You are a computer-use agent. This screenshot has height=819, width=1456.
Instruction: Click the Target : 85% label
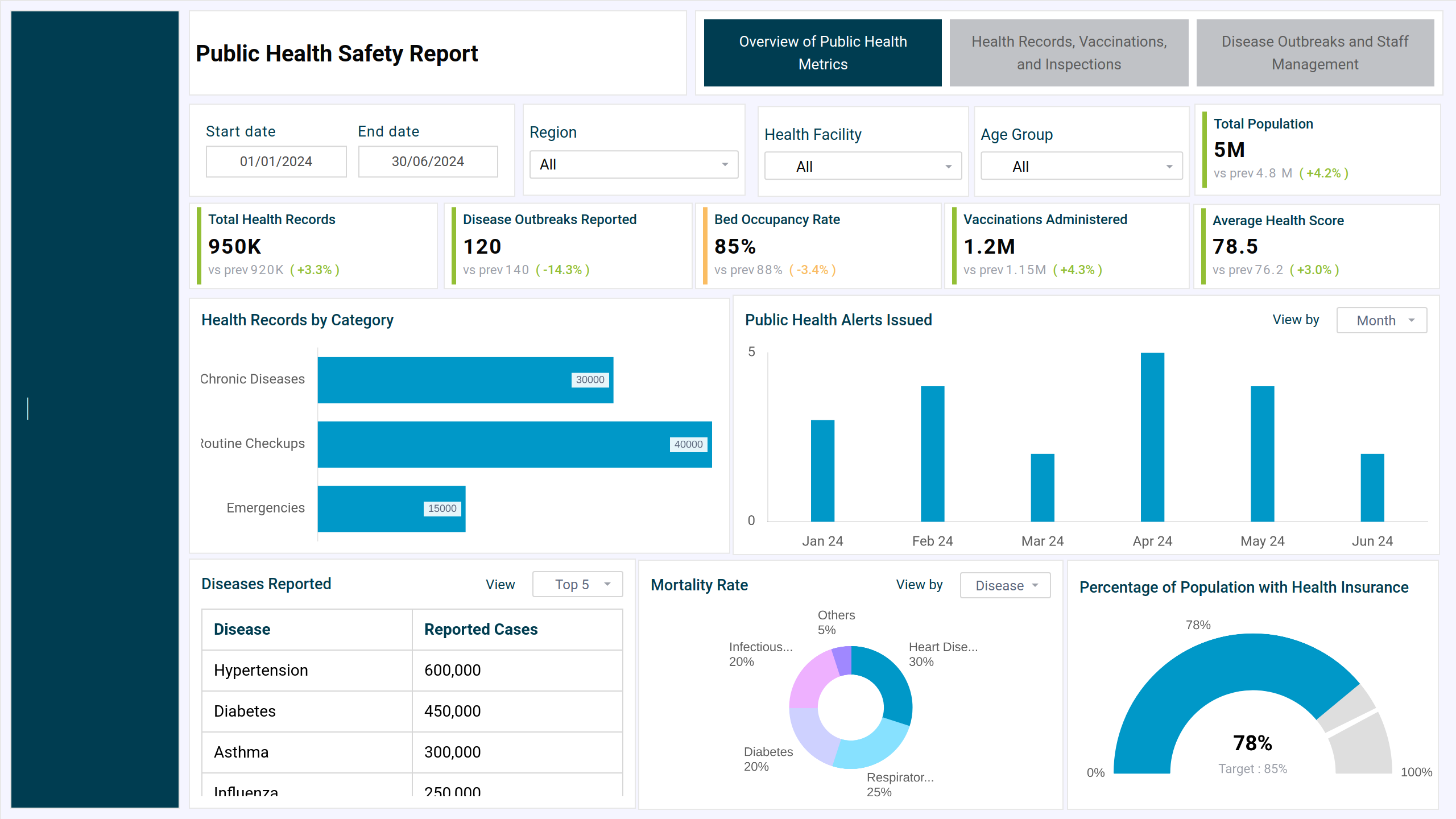[1252, 769]
